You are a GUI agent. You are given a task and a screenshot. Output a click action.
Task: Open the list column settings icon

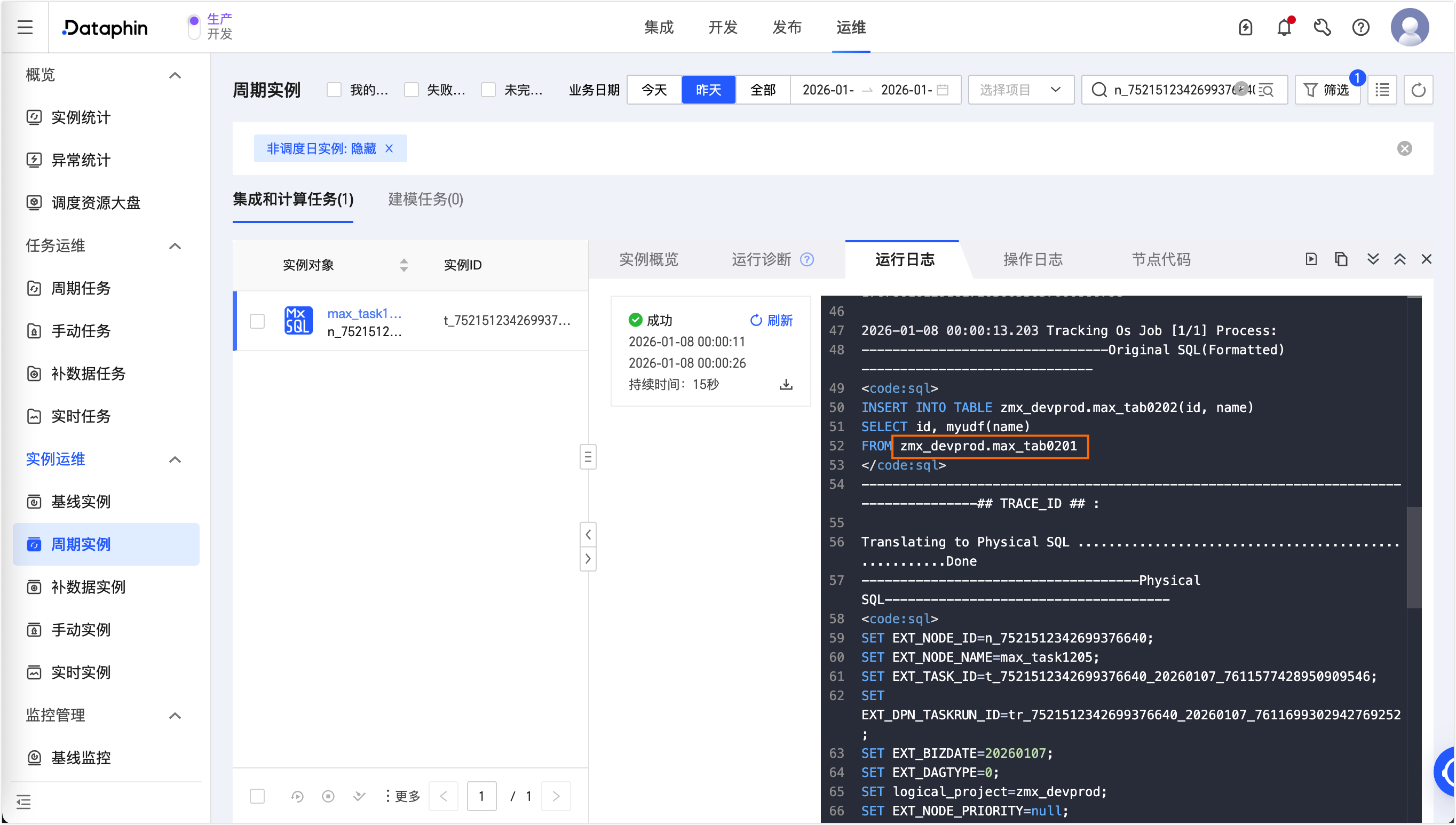point(1382,90)
